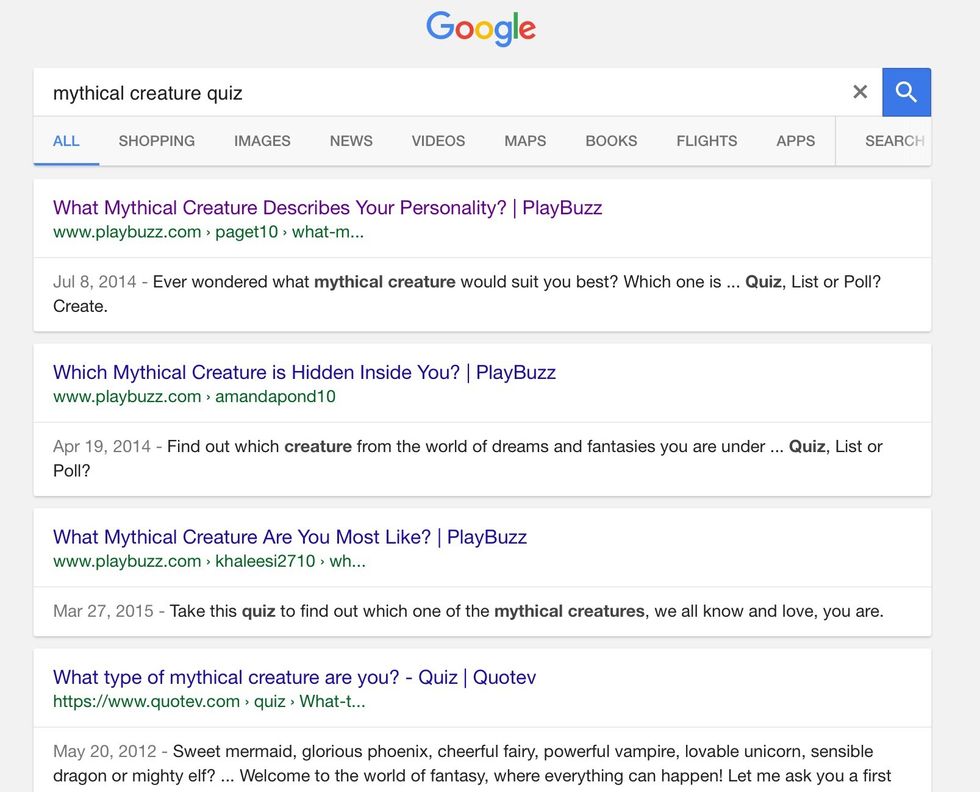Open the SEARCH tools option
This screenshot has height=792, width=980.
pyautogui.click(x=894, y=141)
